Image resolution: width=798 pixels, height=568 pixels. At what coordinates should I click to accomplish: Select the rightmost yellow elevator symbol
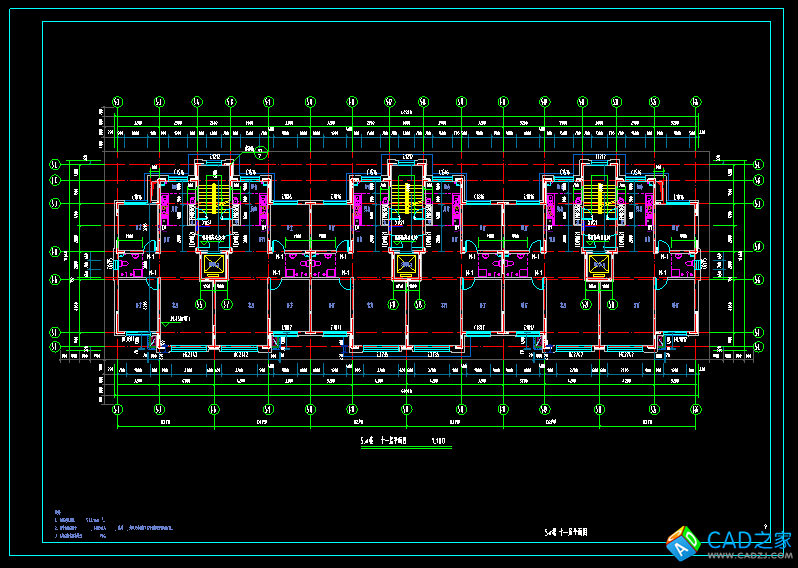[597, 265]
